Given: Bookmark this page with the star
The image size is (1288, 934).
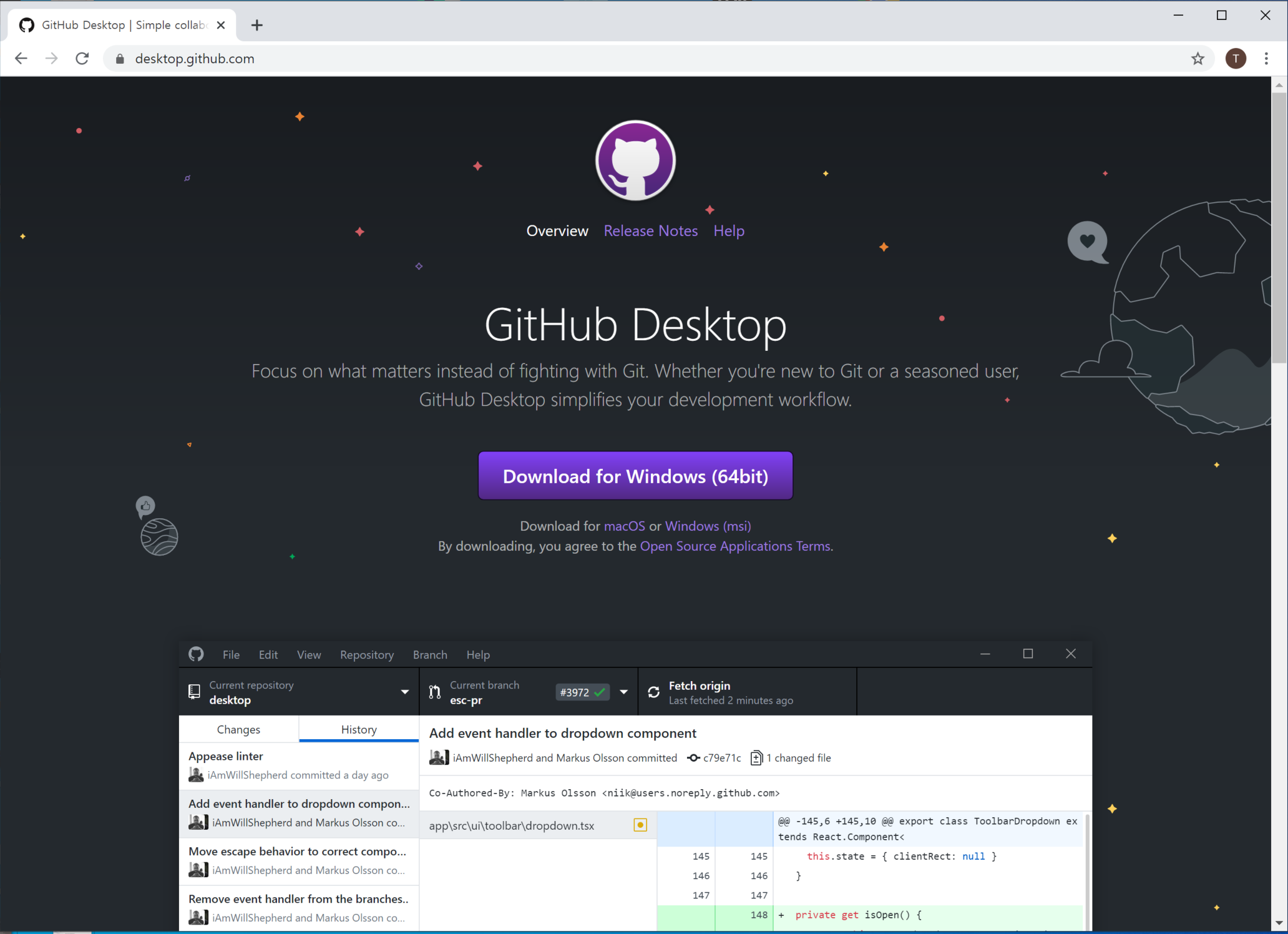Looking at the screenshot, I should pos(1198,59).
